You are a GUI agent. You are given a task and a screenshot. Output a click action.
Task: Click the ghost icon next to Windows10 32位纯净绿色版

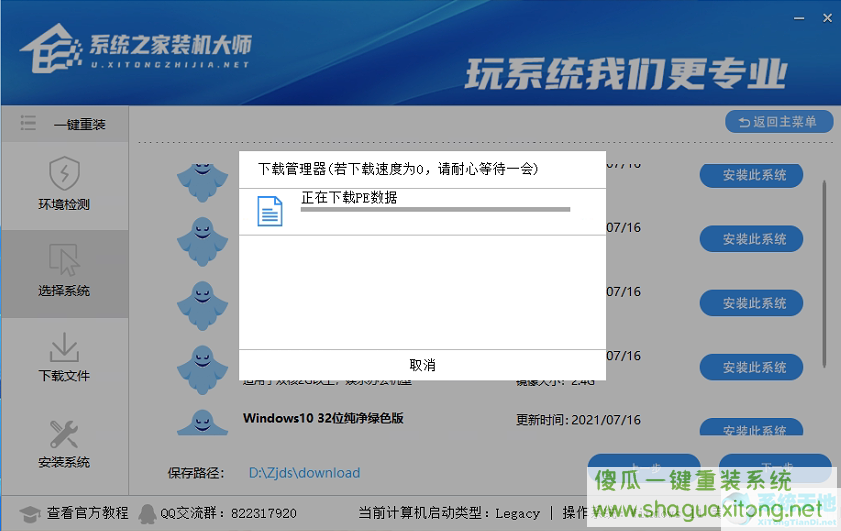[x=202, y=423]
